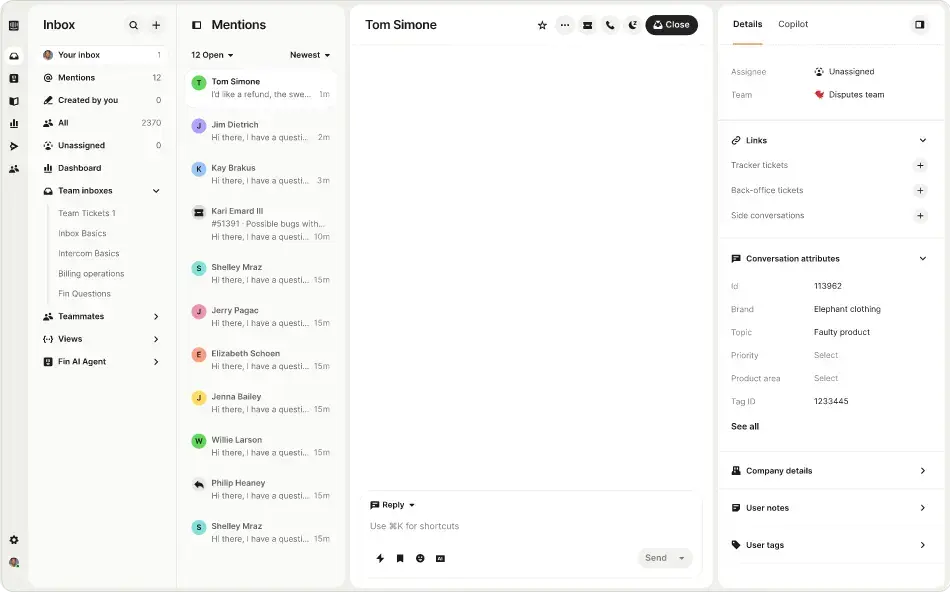Click the See all attributes link
This screenshot has width=950, height=592.
745,426
